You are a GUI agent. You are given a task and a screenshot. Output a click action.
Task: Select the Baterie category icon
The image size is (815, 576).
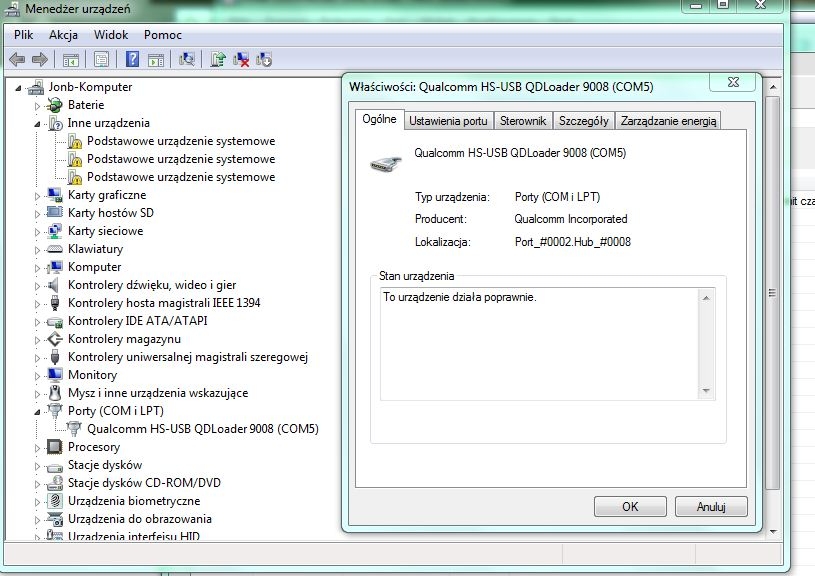pyautogui.click(x=55, y=105)
